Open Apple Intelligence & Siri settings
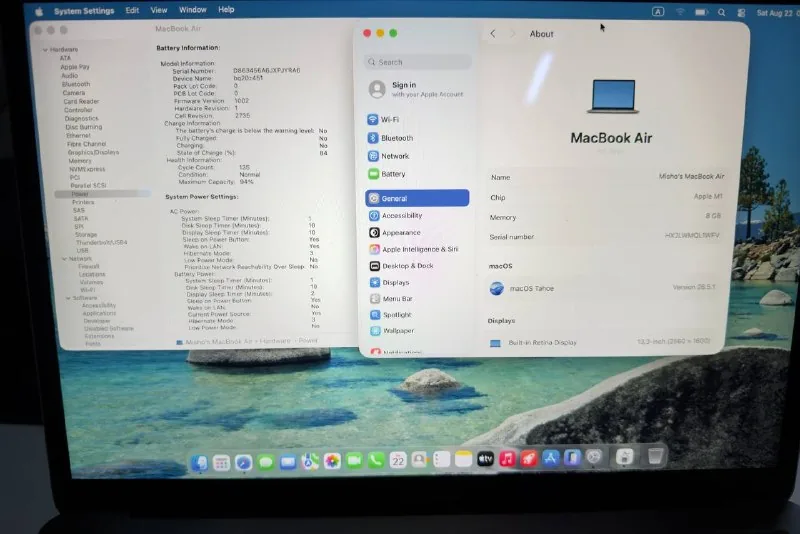The height and width of the screenshot is (534, 800). [413, 249]
